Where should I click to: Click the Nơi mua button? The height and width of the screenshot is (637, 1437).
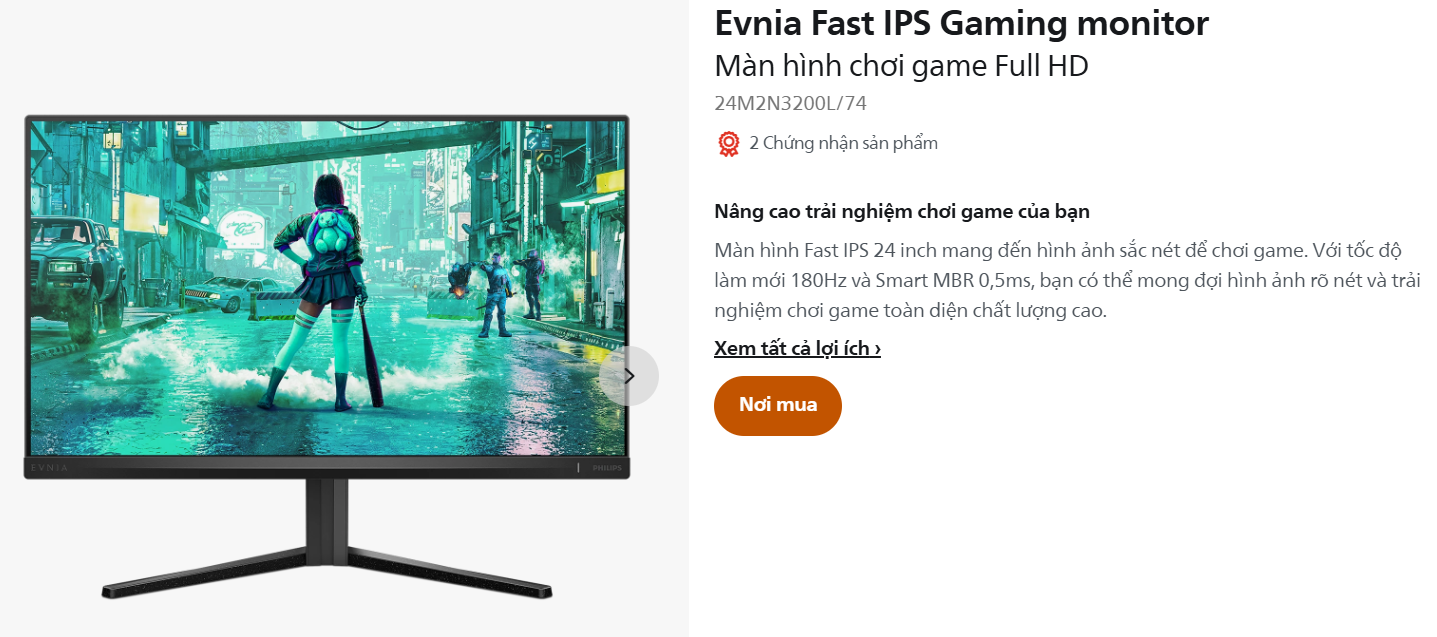(778, 405)
